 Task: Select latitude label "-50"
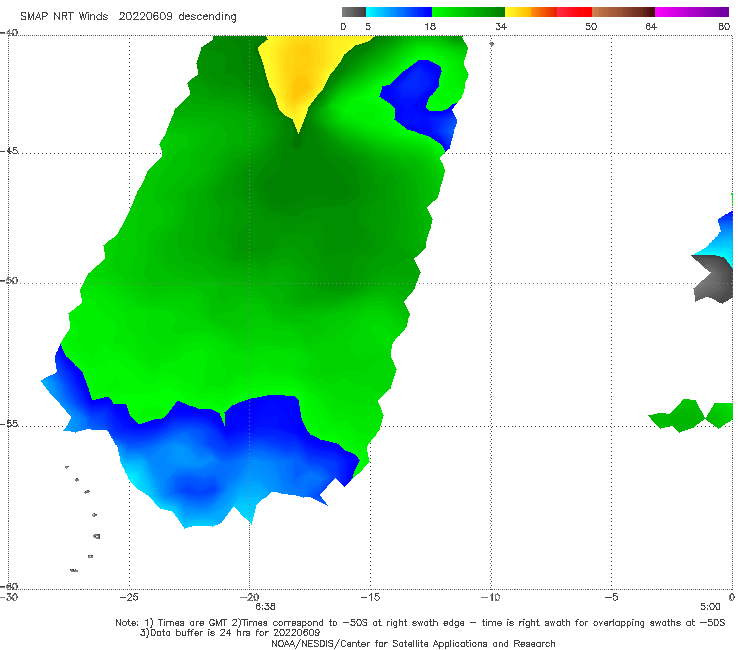coord(9,280)
